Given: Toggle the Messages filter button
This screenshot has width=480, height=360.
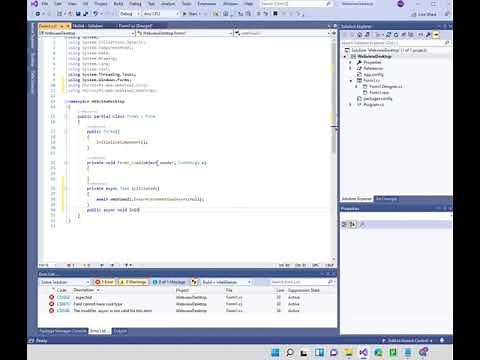Looking at the screenshot, I should point(169,282).
